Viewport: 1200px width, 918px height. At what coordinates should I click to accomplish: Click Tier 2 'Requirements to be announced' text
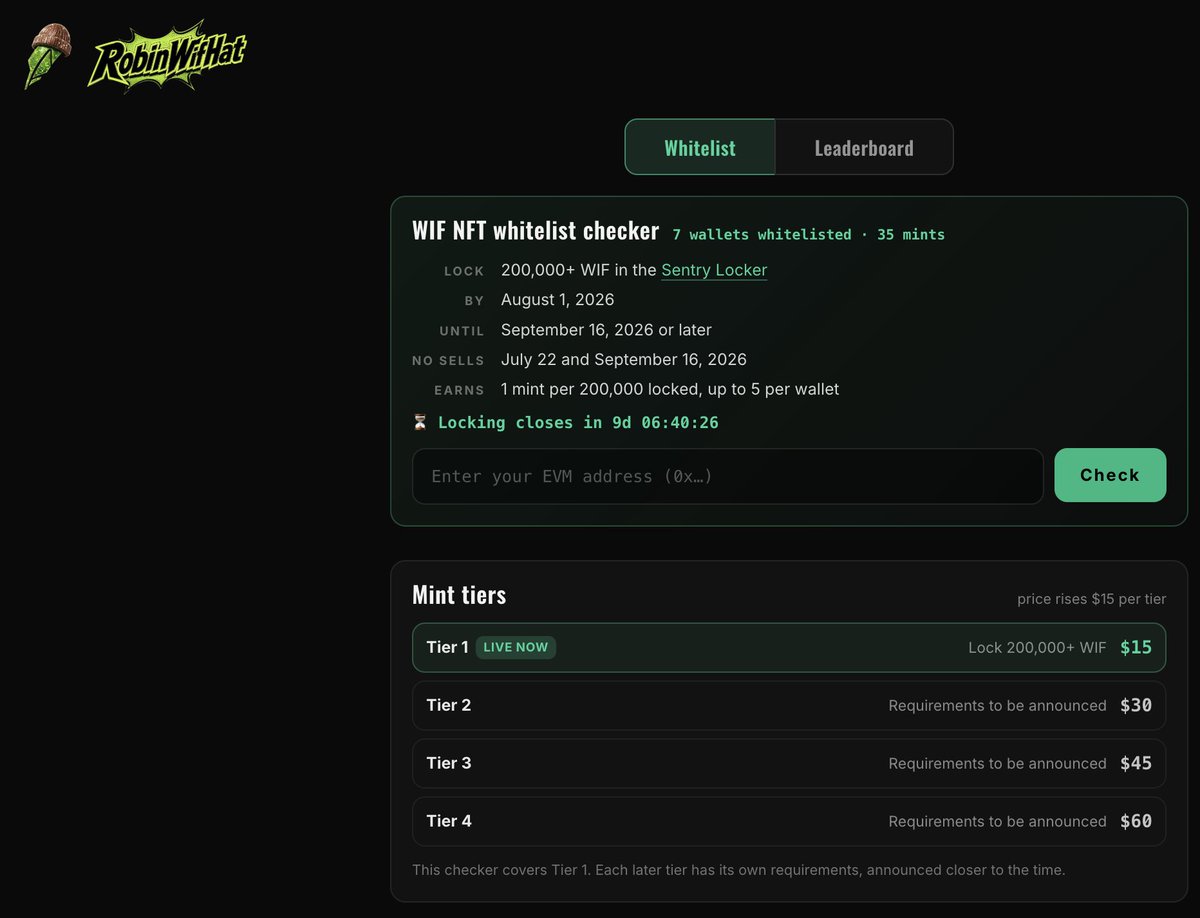pos(997,705)
